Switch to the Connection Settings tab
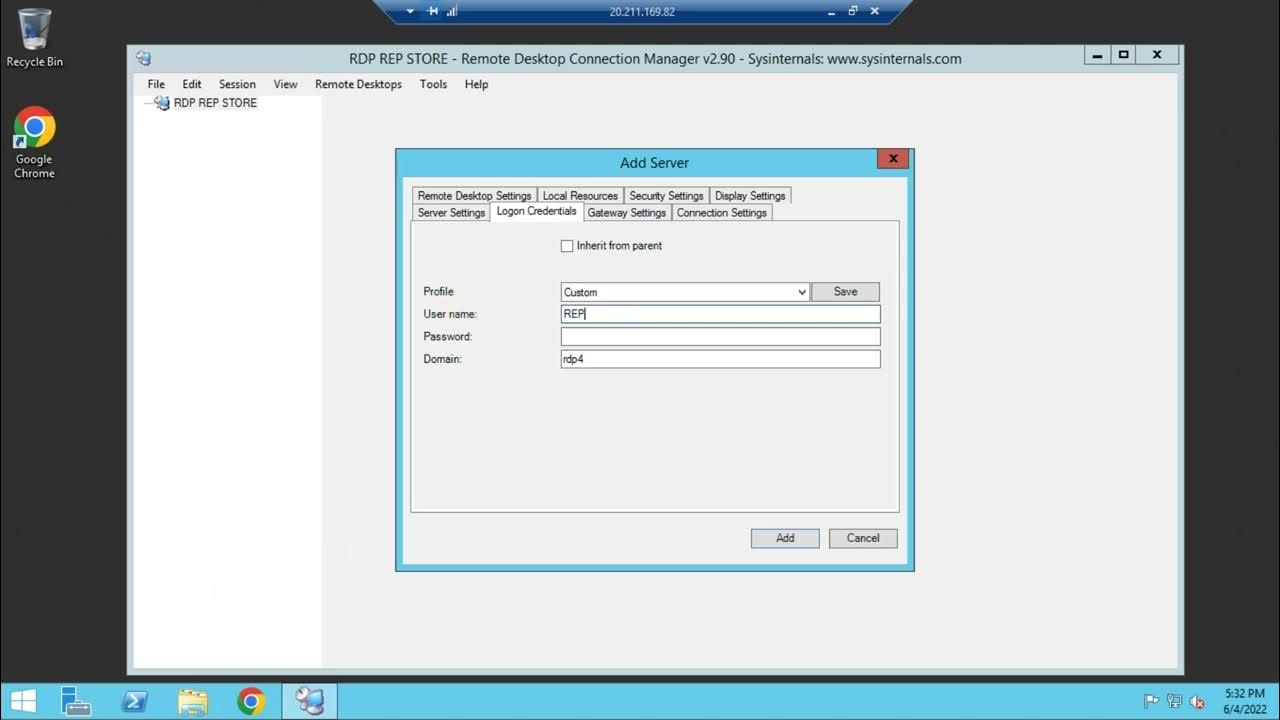The width and height of the screenshot is (1280, 720). [x=722, y=213]
